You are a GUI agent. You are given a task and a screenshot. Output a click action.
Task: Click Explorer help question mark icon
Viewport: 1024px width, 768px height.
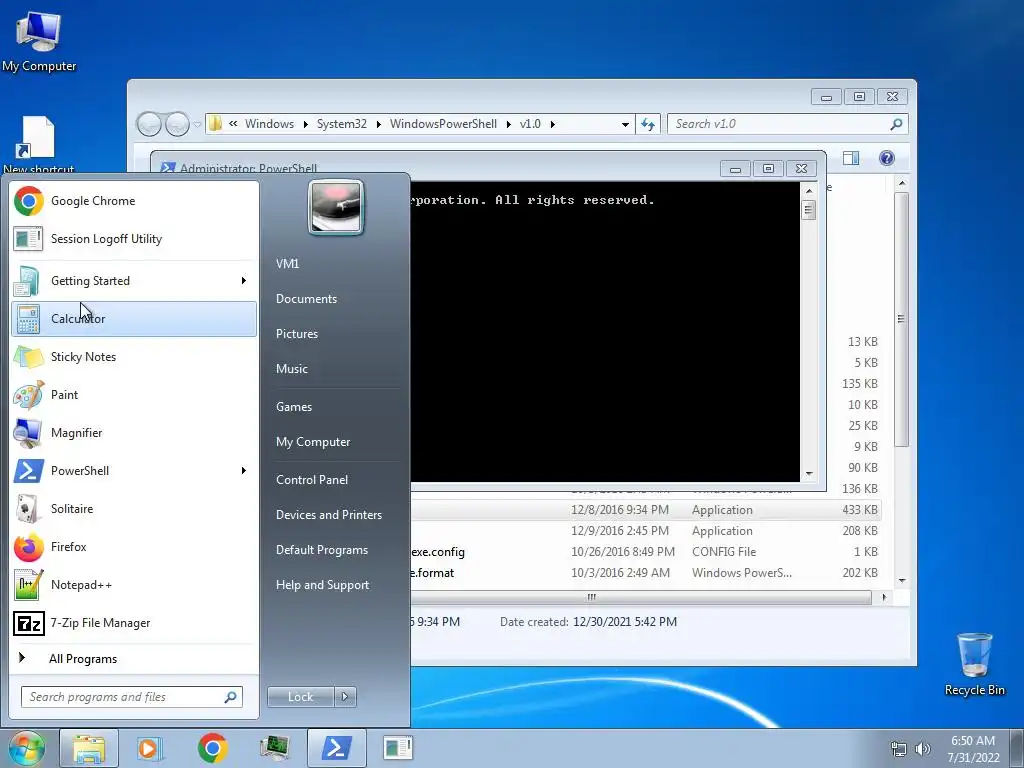pos(887,158)
